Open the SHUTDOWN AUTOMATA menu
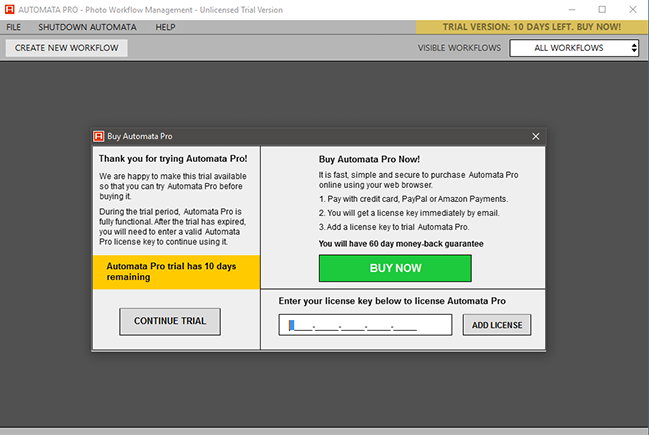The image size is (649, 435). point(87,27)
